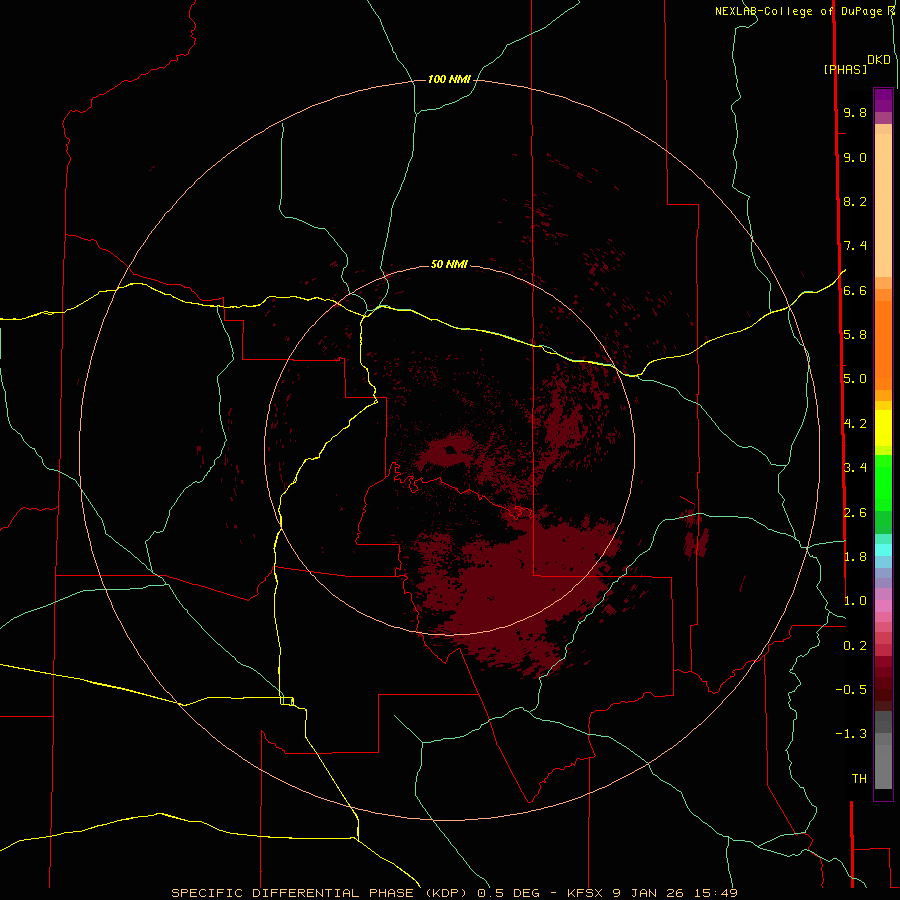
Task: Pick the yellow swatch on the color bar
Action: tap(883, 428)
